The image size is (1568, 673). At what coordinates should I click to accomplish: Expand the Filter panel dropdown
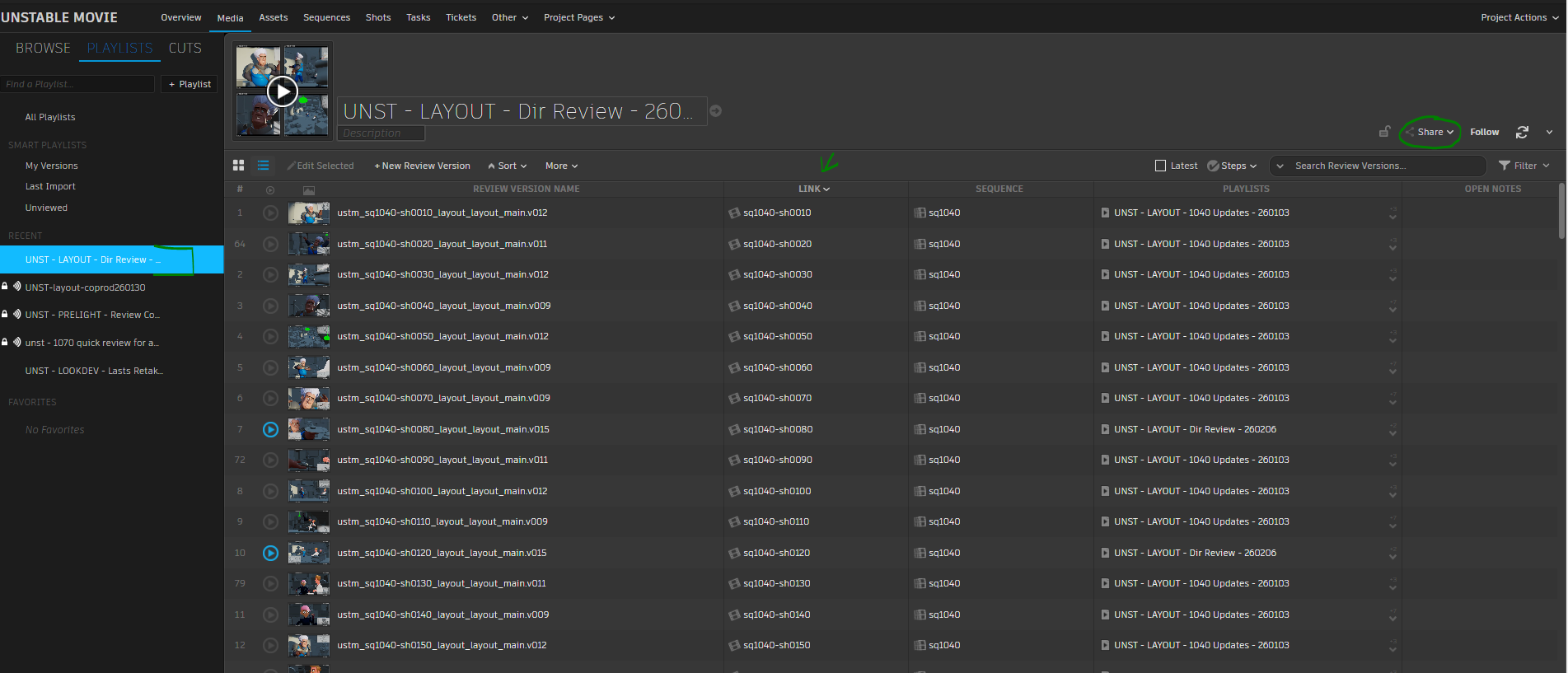(1524, 166)
